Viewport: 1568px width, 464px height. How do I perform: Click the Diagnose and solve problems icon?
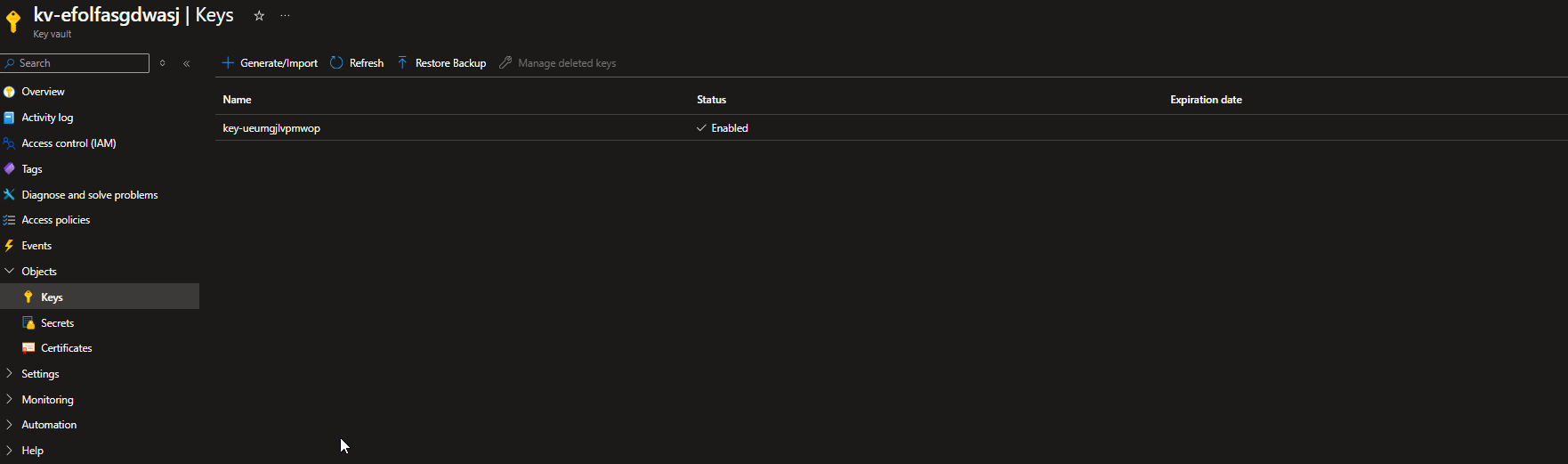coord(9,195)
